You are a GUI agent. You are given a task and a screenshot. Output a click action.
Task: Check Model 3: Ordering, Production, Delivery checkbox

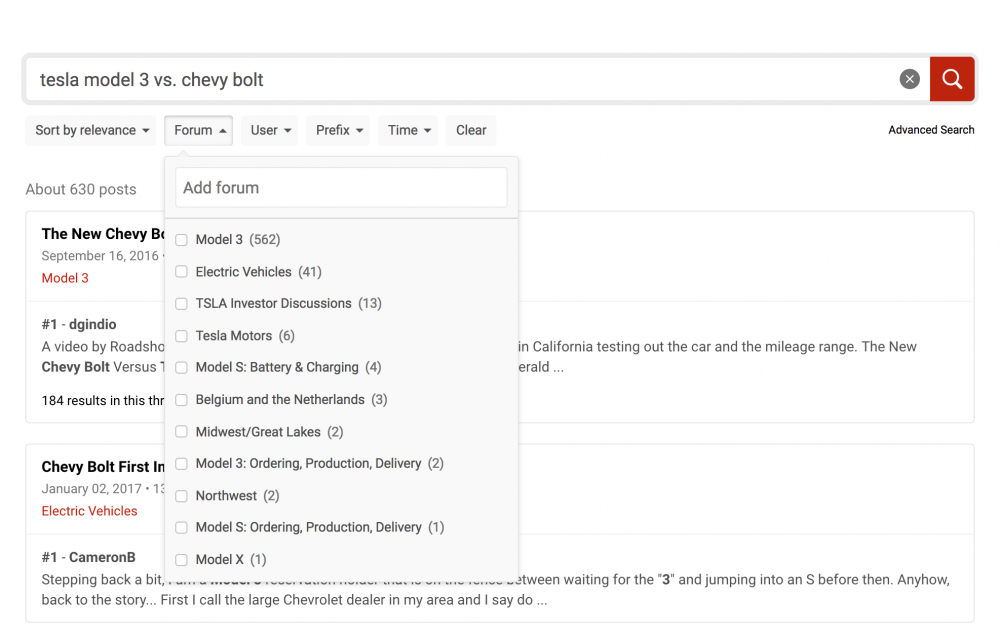[x=182, y=464]
